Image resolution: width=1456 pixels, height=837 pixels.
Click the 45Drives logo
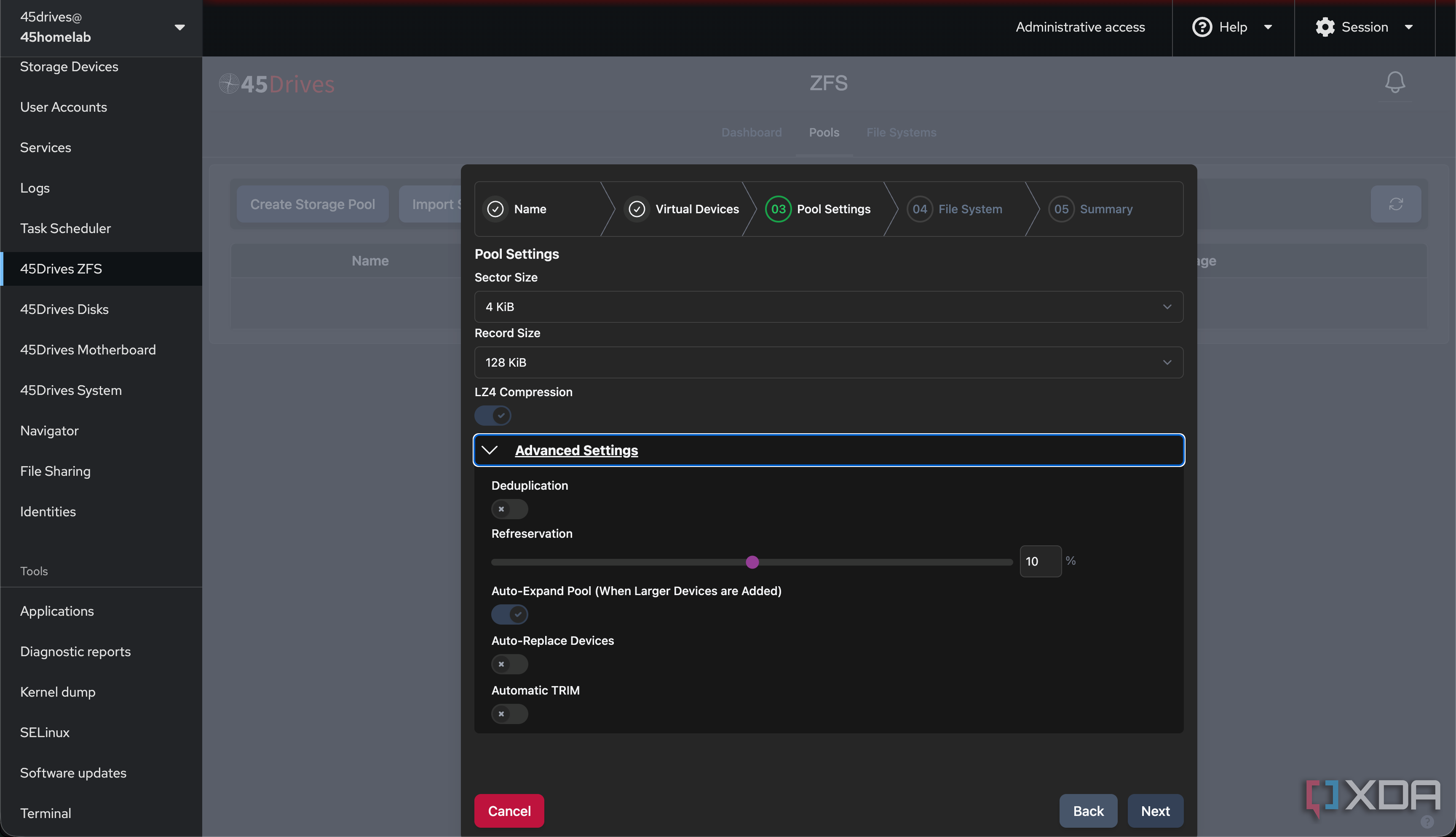coord(276,84)
